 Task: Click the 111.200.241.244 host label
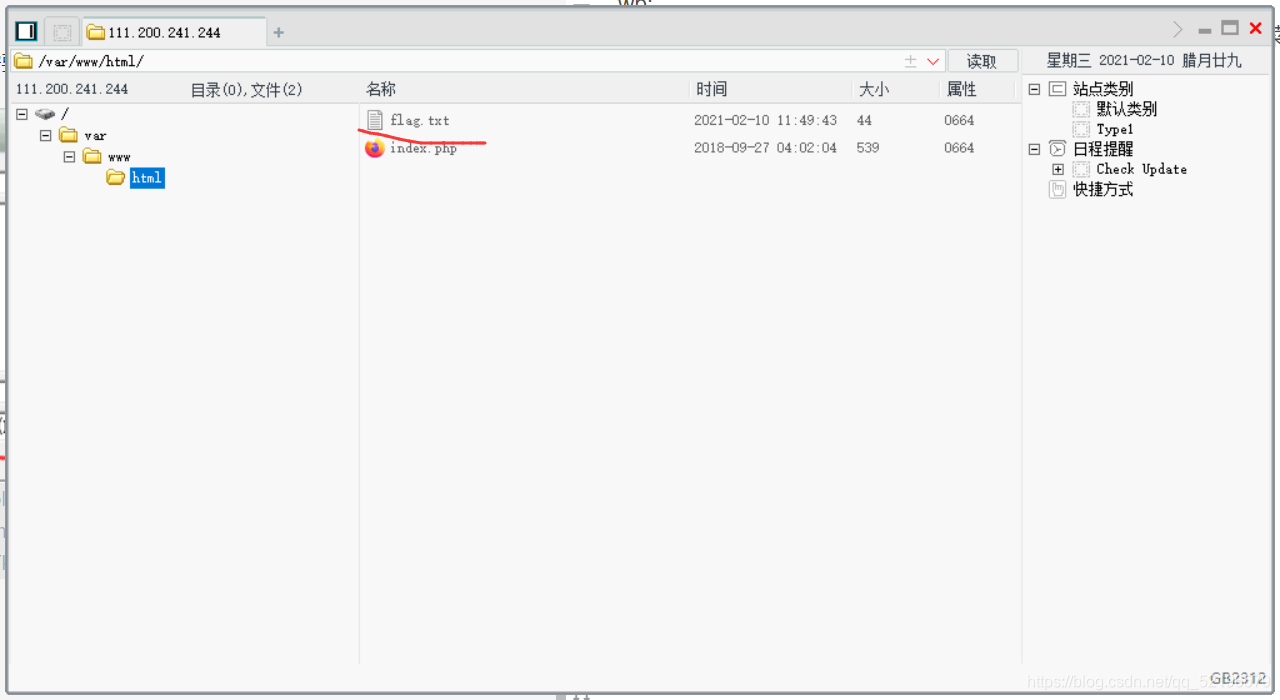[x=72, y=89]
